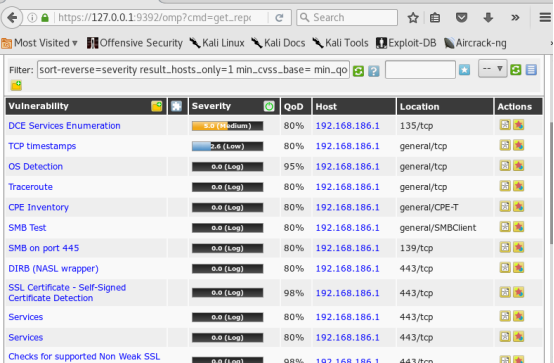Click the solution type column header icon

176,106
